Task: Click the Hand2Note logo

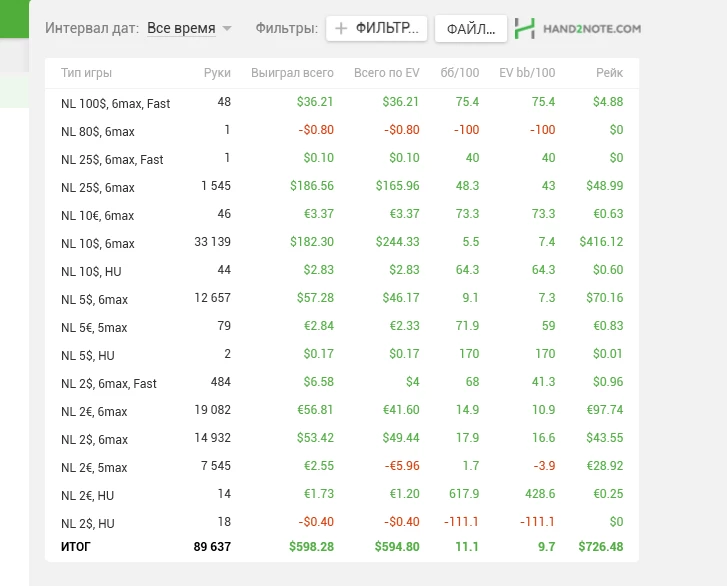Action: (x=577, y=29)
